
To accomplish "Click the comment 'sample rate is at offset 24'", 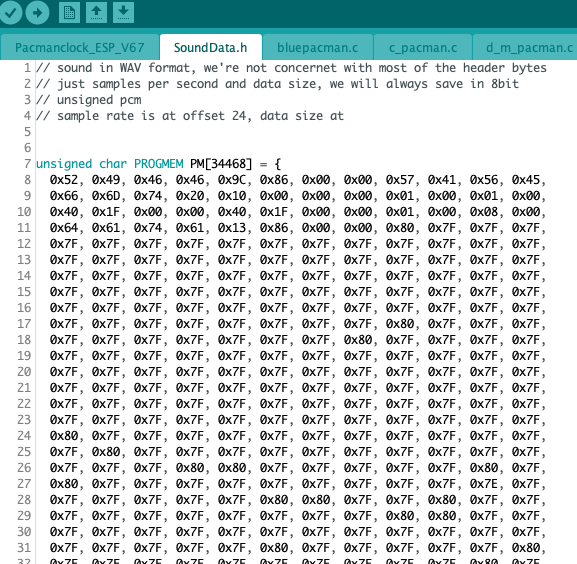I will click(x=151, y=116).
